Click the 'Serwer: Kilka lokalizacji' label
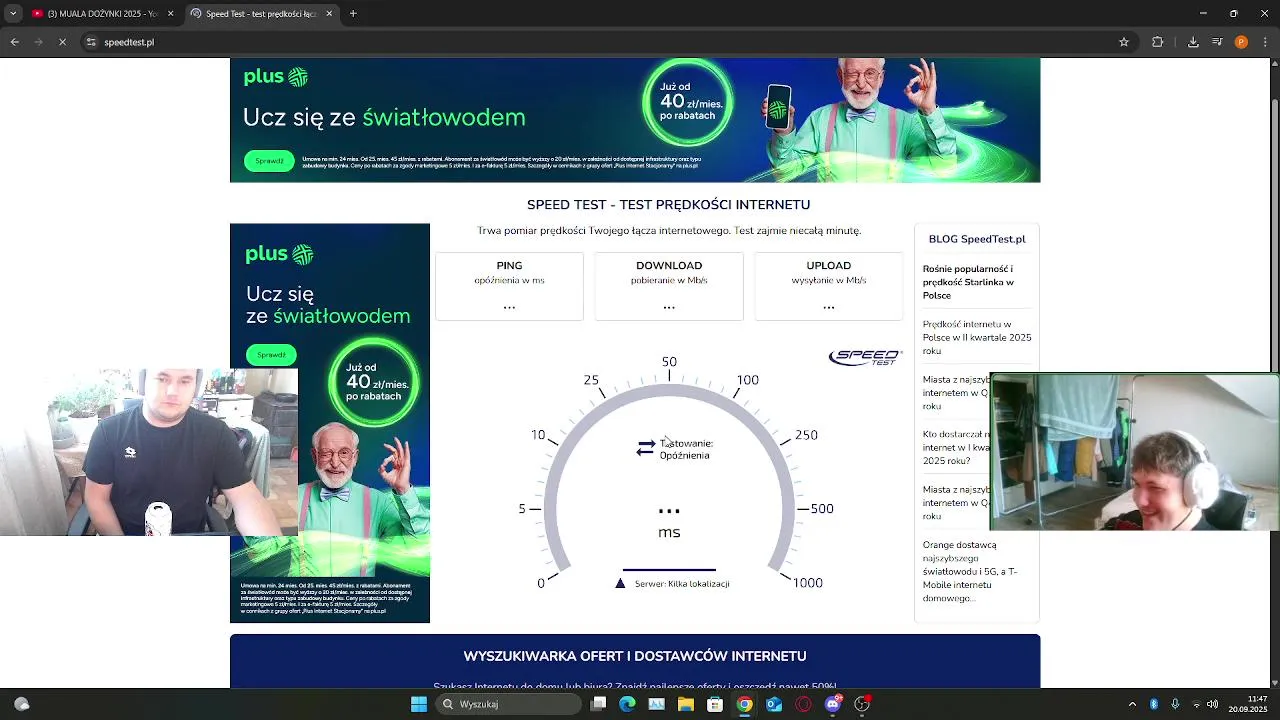The image size is (1280, 720). (682, 583)
